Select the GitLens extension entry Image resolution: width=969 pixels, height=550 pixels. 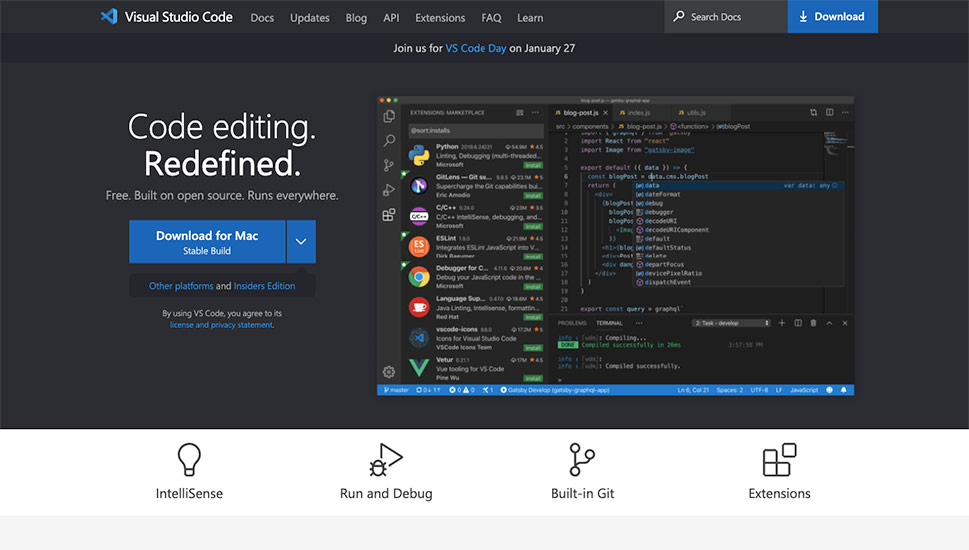coord(475,186)
